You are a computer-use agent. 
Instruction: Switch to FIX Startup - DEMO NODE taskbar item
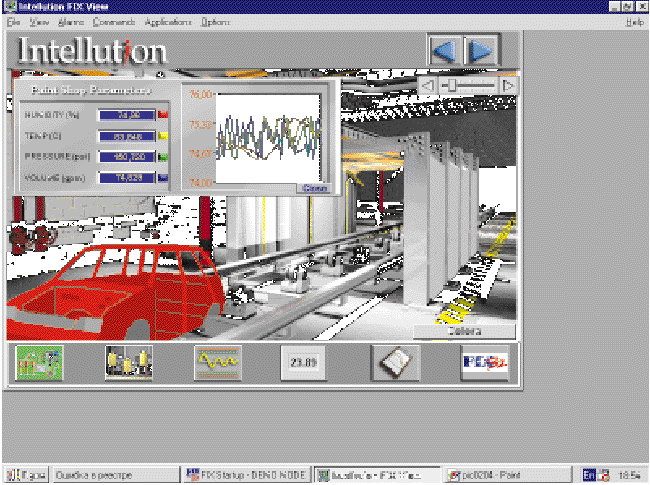[246, 475]
